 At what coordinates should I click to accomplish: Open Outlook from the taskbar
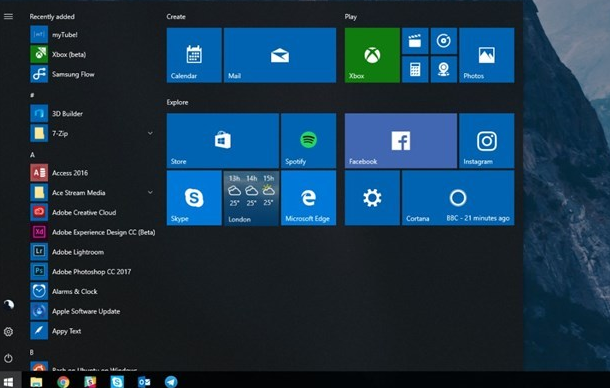[x=144, y=382]
